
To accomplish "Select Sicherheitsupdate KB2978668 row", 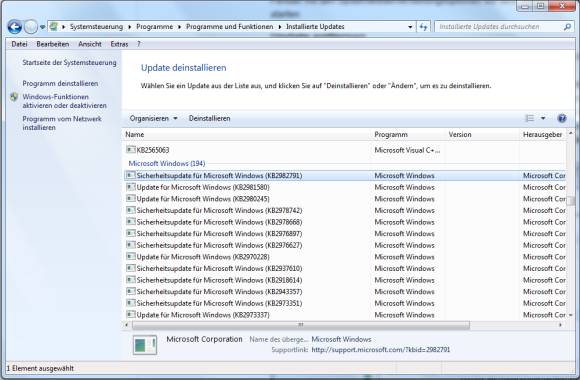I will click(345, 222).
